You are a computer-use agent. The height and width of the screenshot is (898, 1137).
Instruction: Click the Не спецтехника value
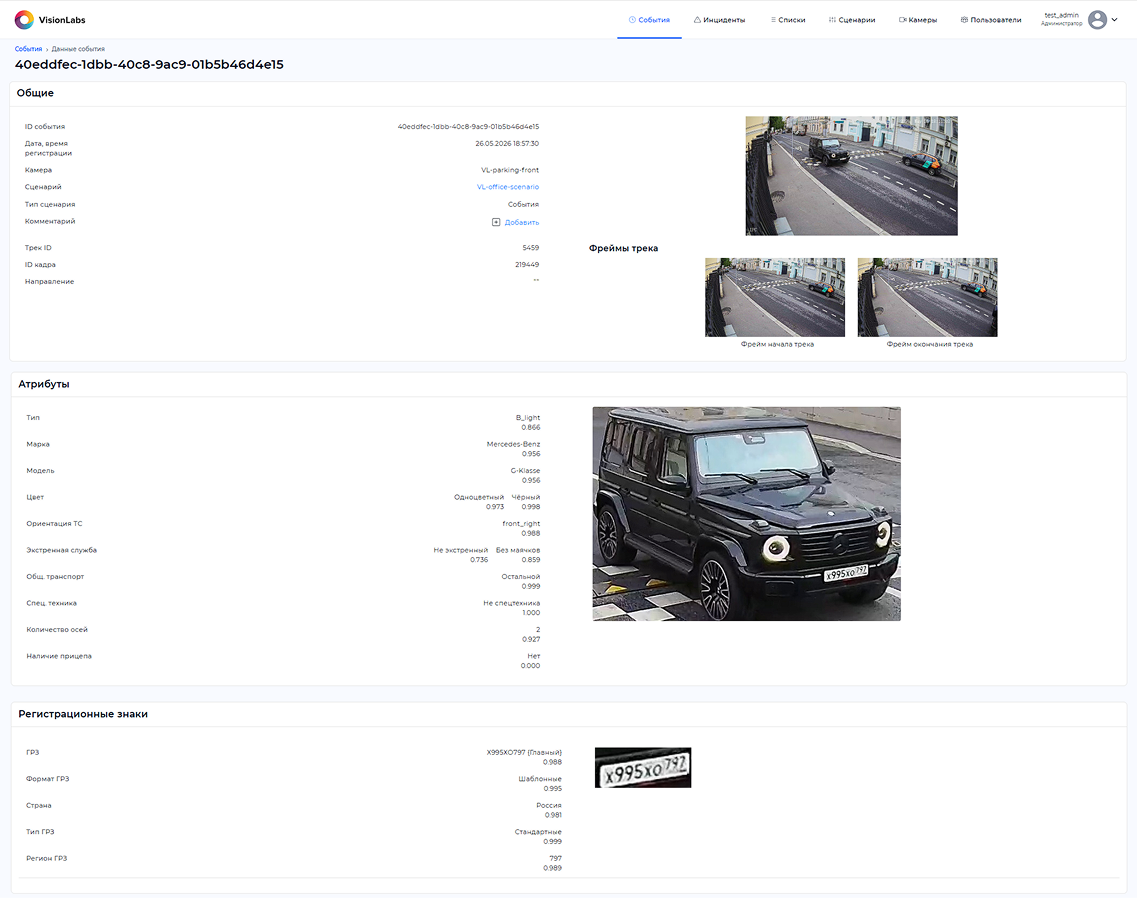512,603
